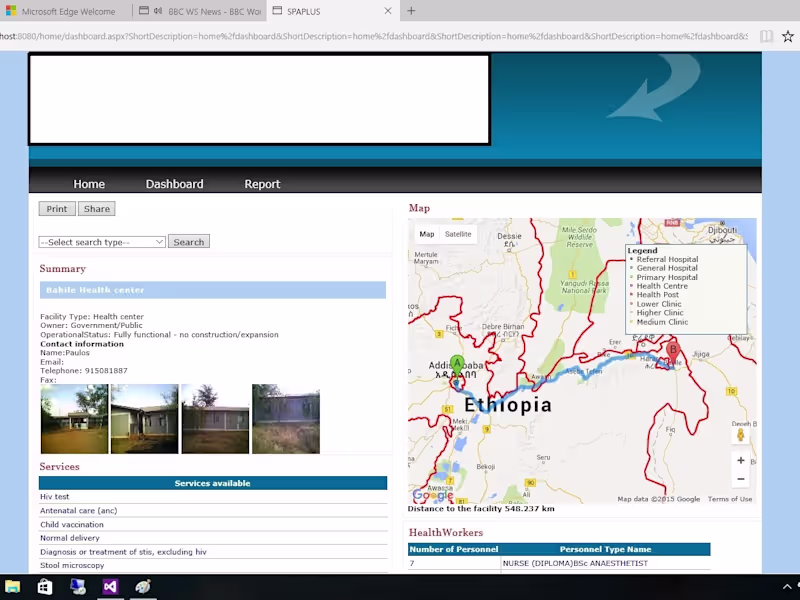
Task: Click Normal delivery service row
Action: [213, 538]
